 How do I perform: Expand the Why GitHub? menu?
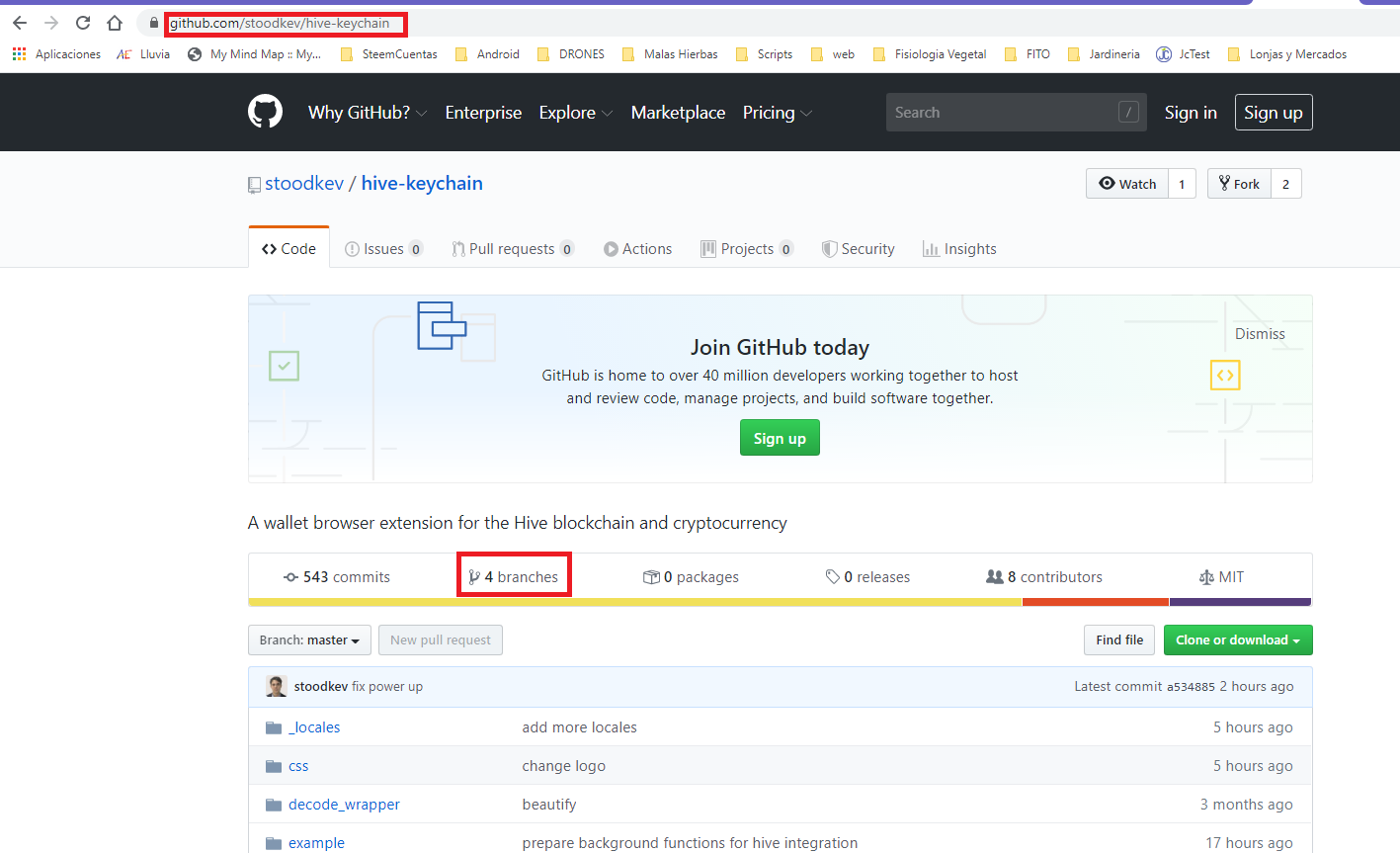pyautogui.click(x=368, y=113)
